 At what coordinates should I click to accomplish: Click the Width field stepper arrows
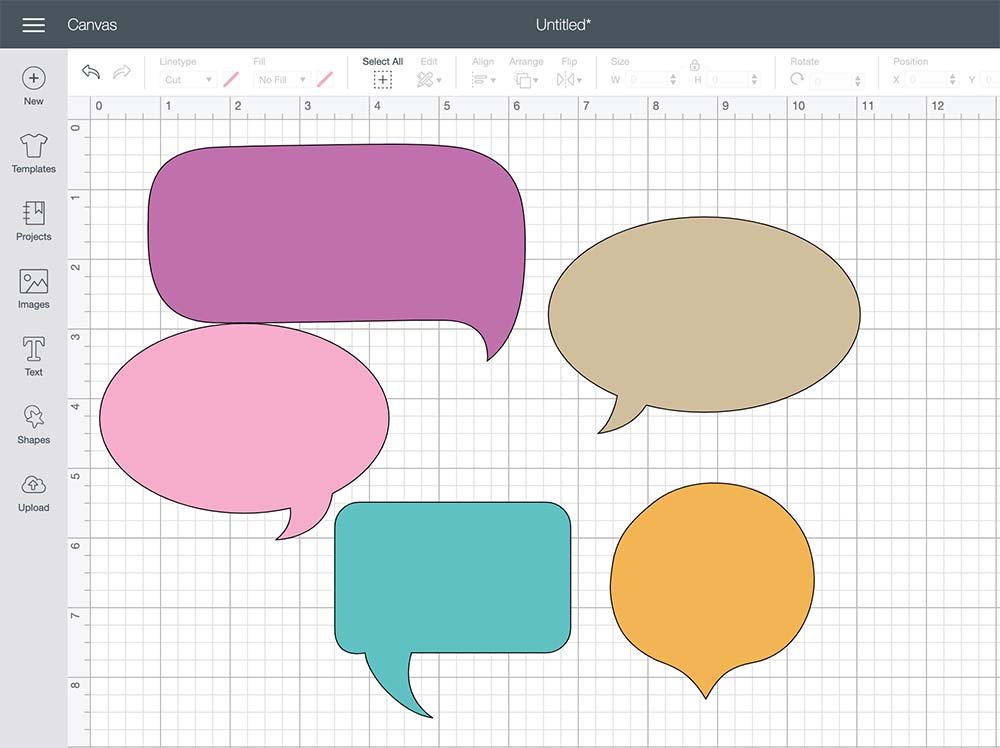pos(673,80)
